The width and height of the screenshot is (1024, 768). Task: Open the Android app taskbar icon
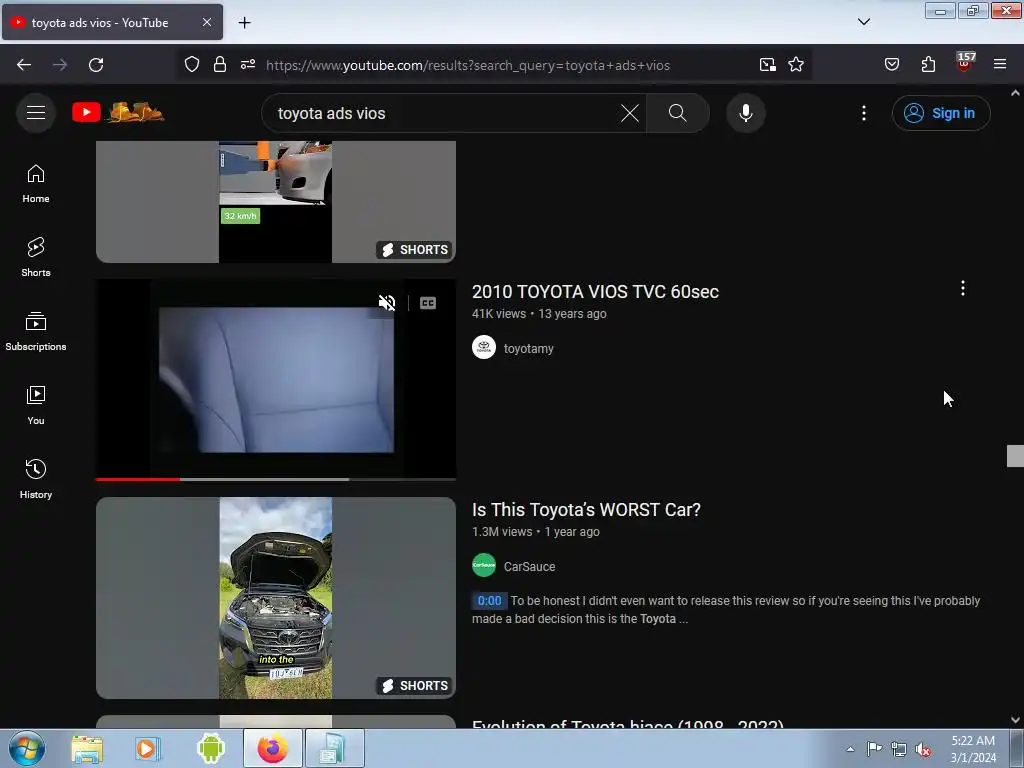pos(210,748)
